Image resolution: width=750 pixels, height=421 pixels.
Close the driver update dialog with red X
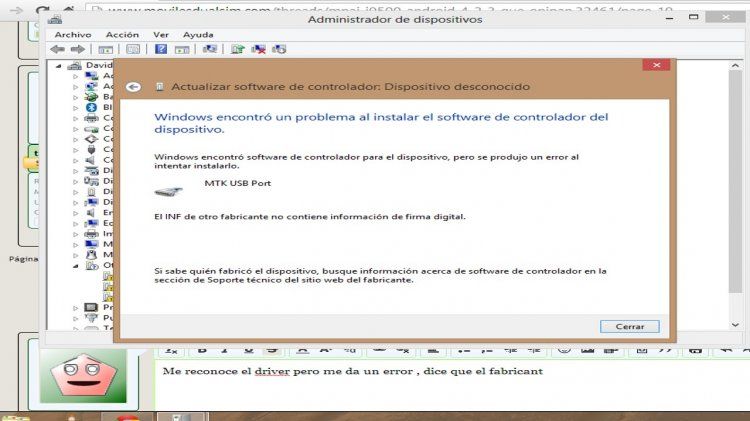click(x=656, y=65)
